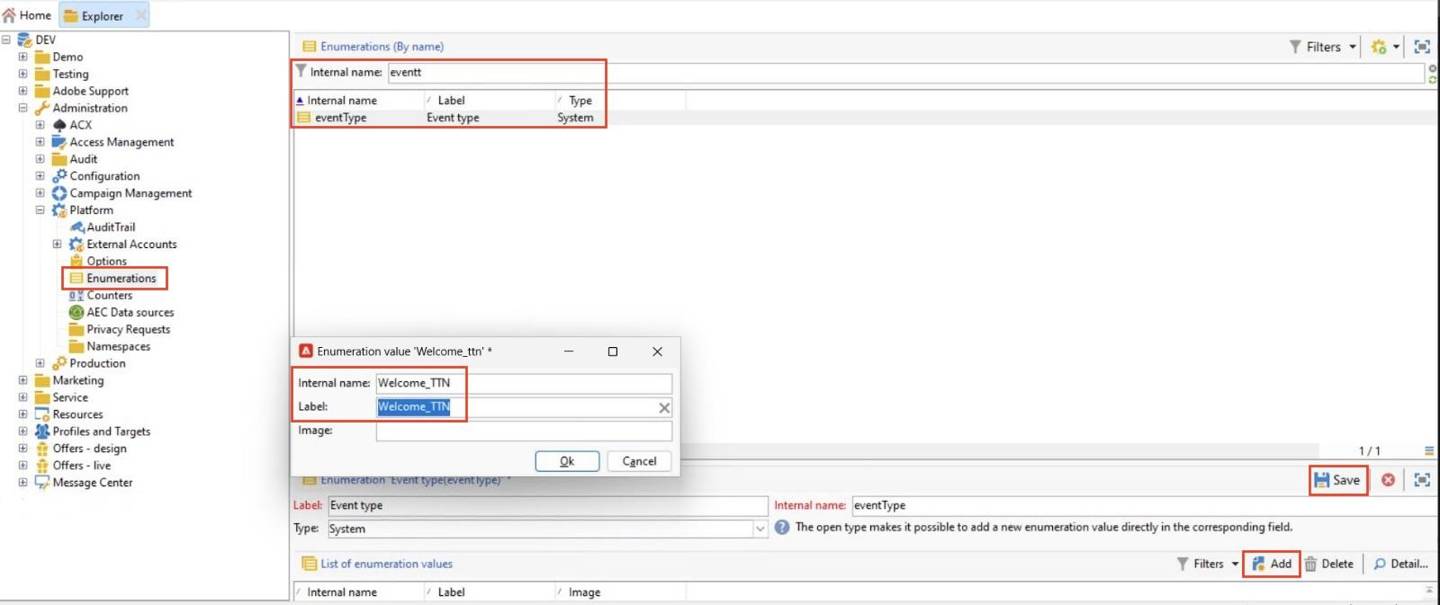Image resolution: width=1440 pixels, height=605 pixels.
Task: Delete the selected enumeration value
Action: click(x=1328, y=564)
